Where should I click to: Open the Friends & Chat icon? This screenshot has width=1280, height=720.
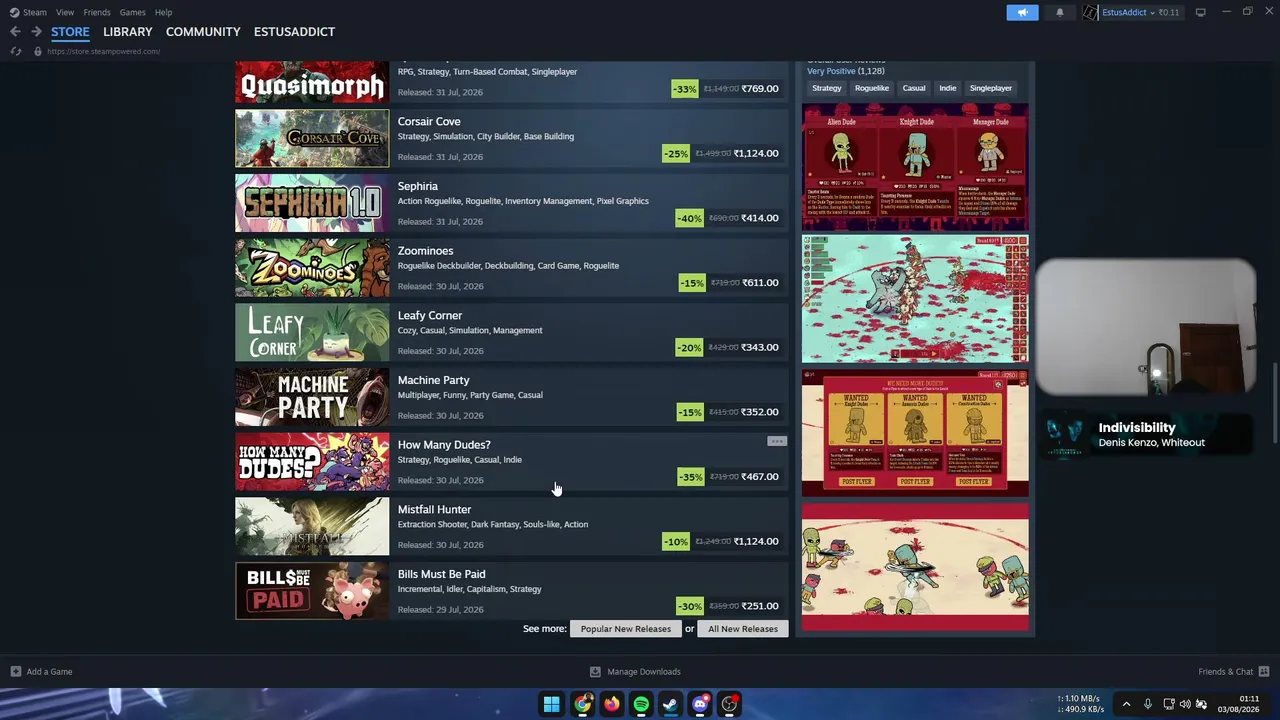1264,672
